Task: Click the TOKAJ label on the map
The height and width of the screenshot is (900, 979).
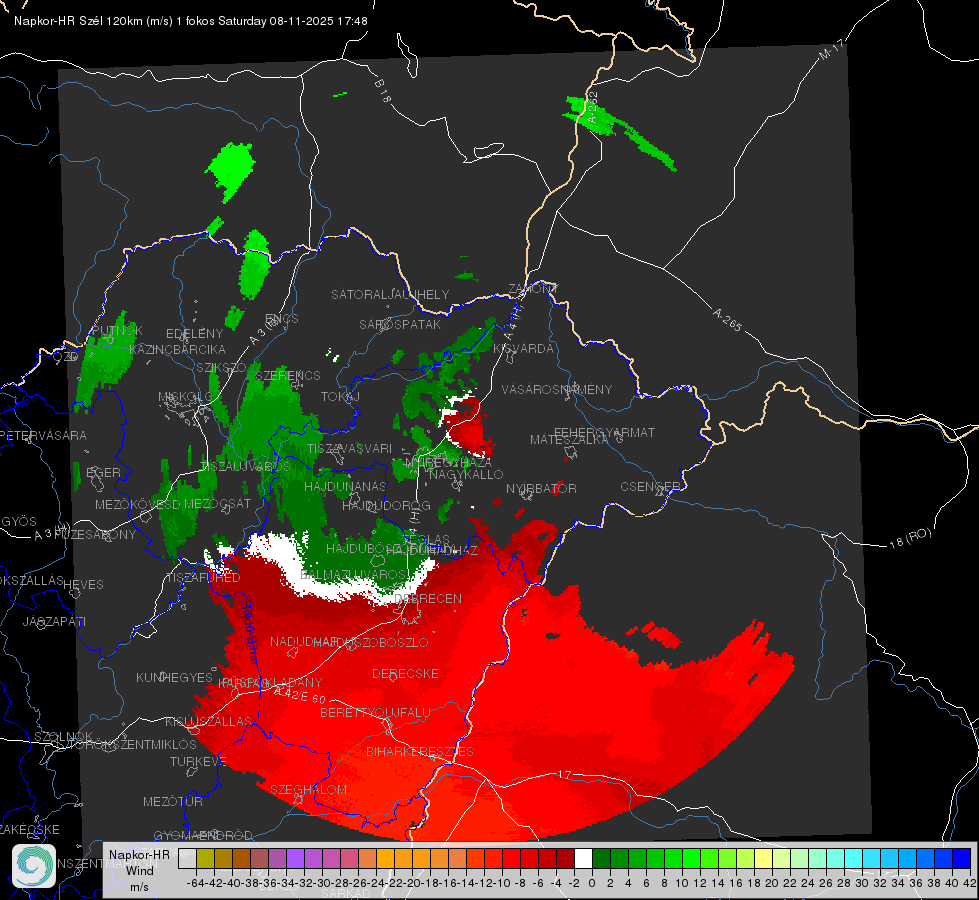Action: pos(340,397)
